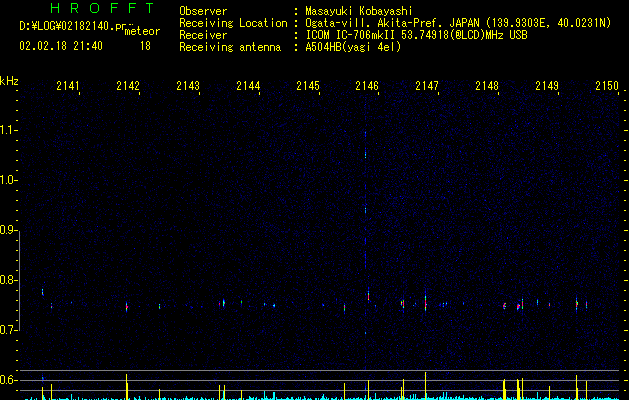Click time marker 2148
This screenshot has width=629, height=400.
pyautogui.click(x=487, y=85)
